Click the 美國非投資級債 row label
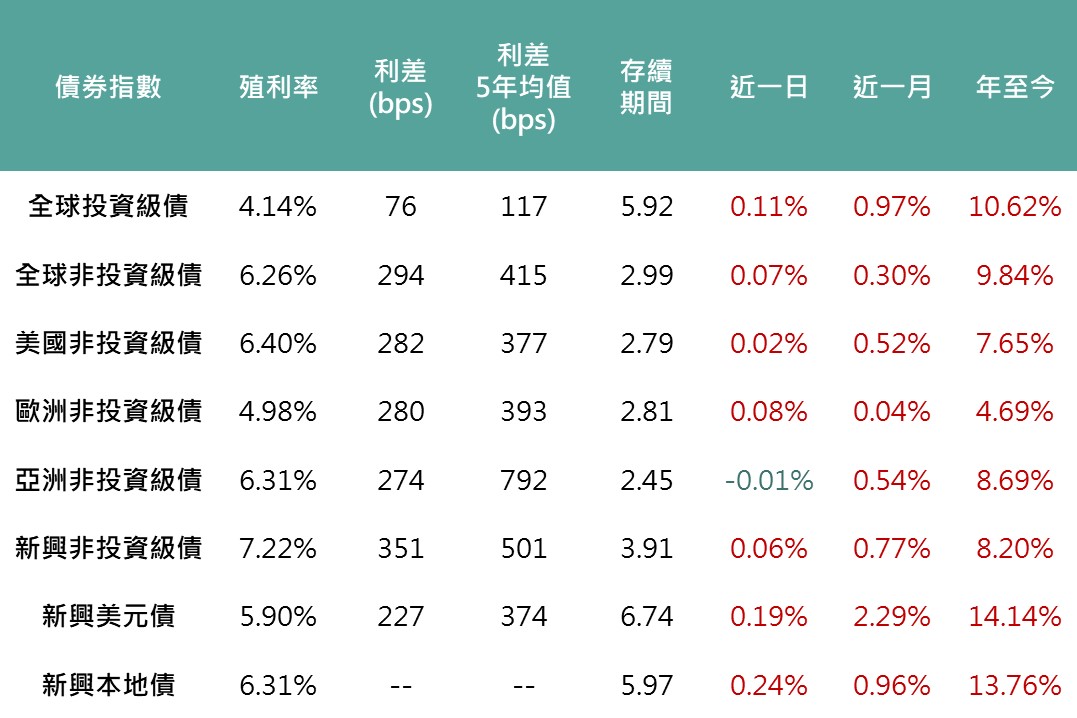This screenshot has width=1077, height=718. click(x=108, y=343)
